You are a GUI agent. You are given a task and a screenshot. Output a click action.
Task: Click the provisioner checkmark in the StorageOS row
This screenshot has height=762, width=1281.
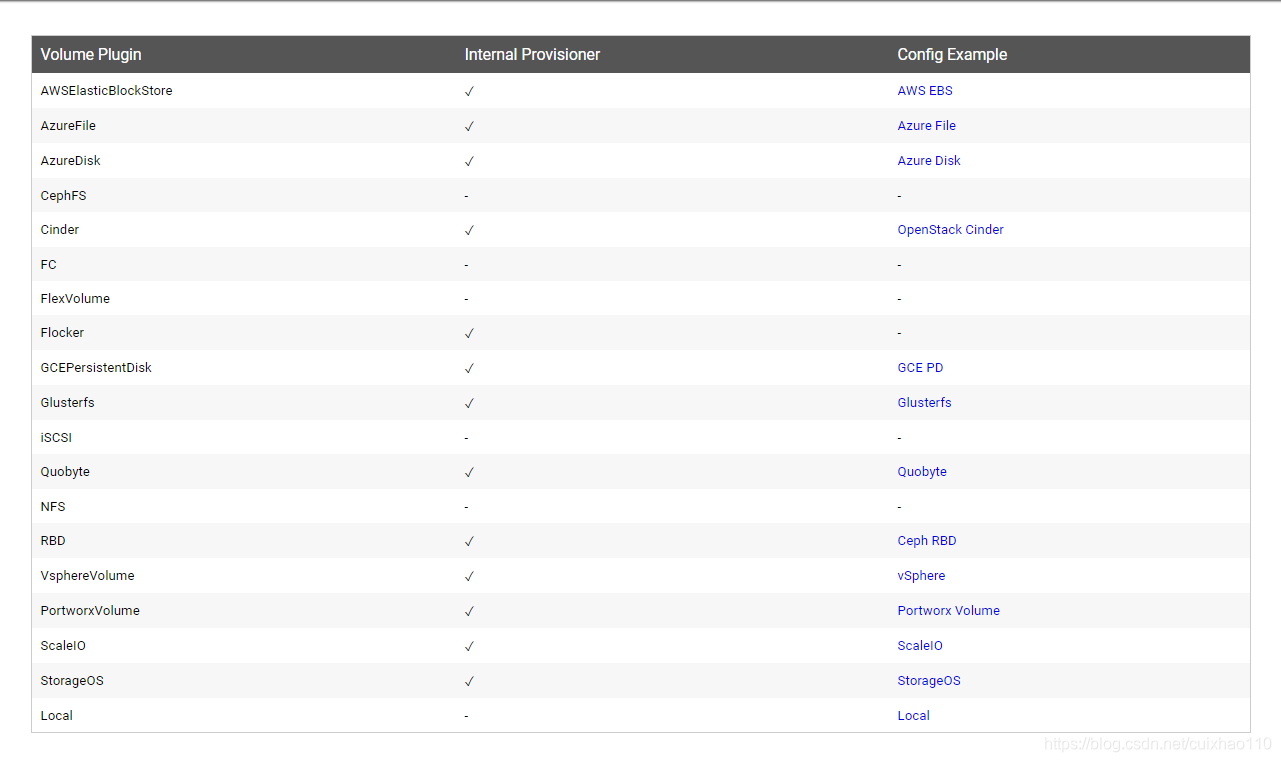(x=469, y=681)
